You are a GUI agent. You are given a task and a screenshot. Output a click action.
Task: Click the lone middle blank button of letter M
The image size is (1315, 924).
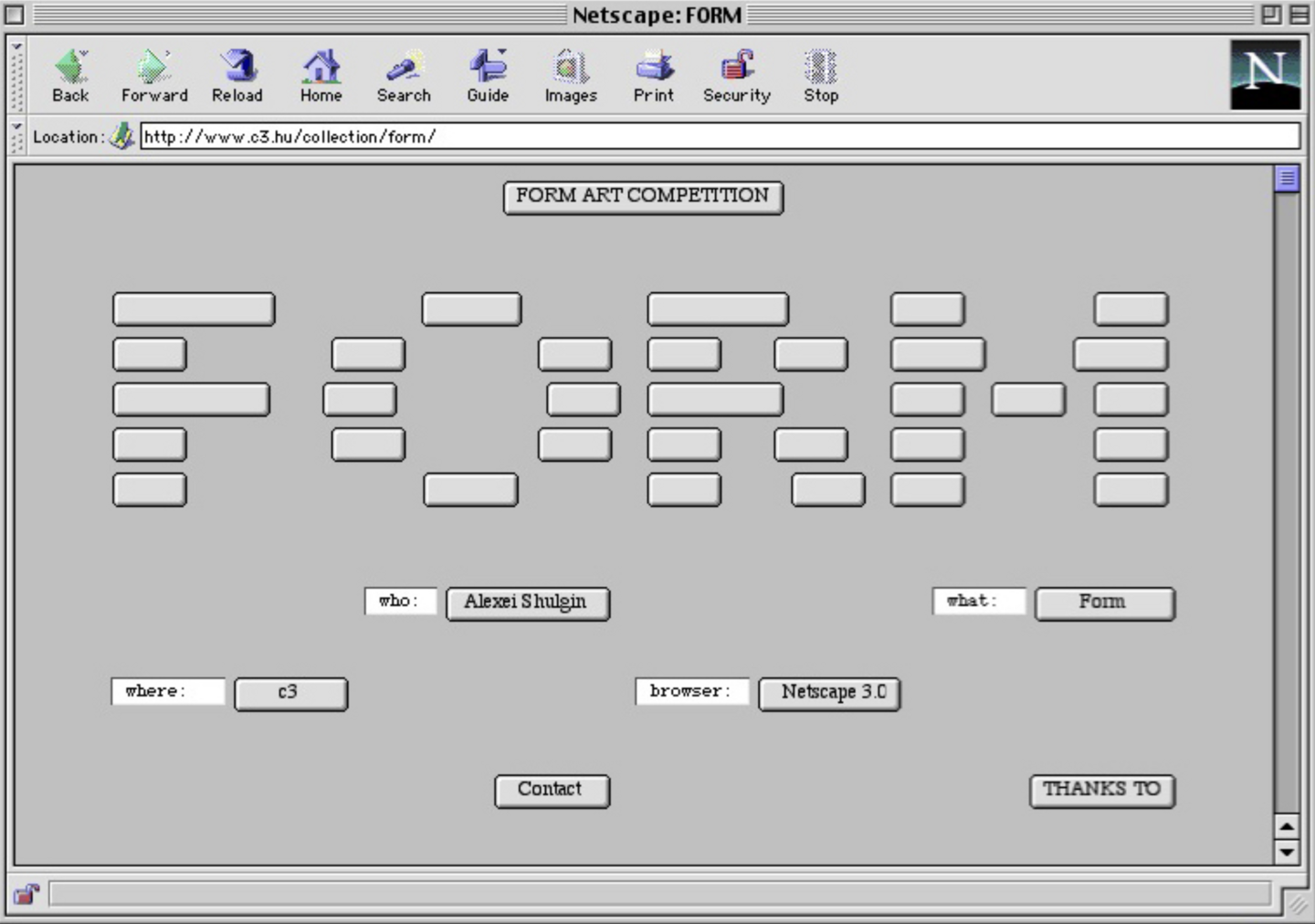[x=1028, y=400]
